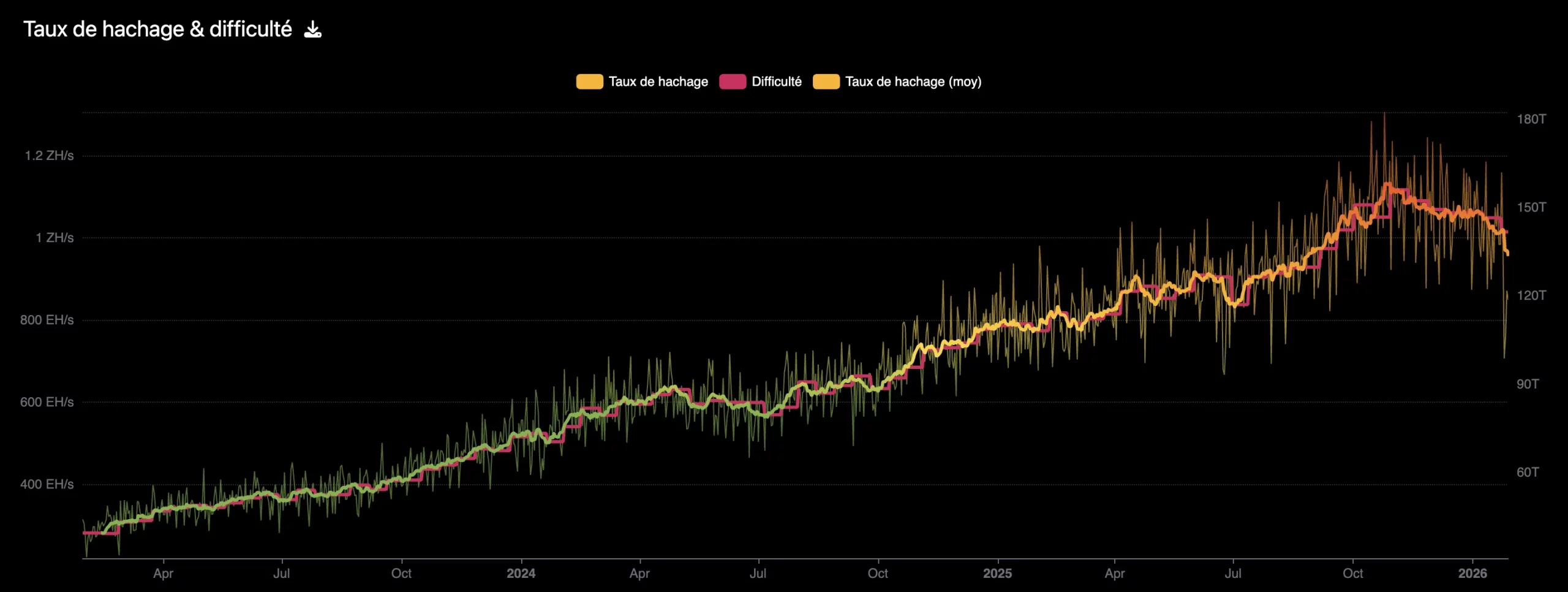Select the '2024' label on the x-axis

pyautogui.click(x=521, y=574)
